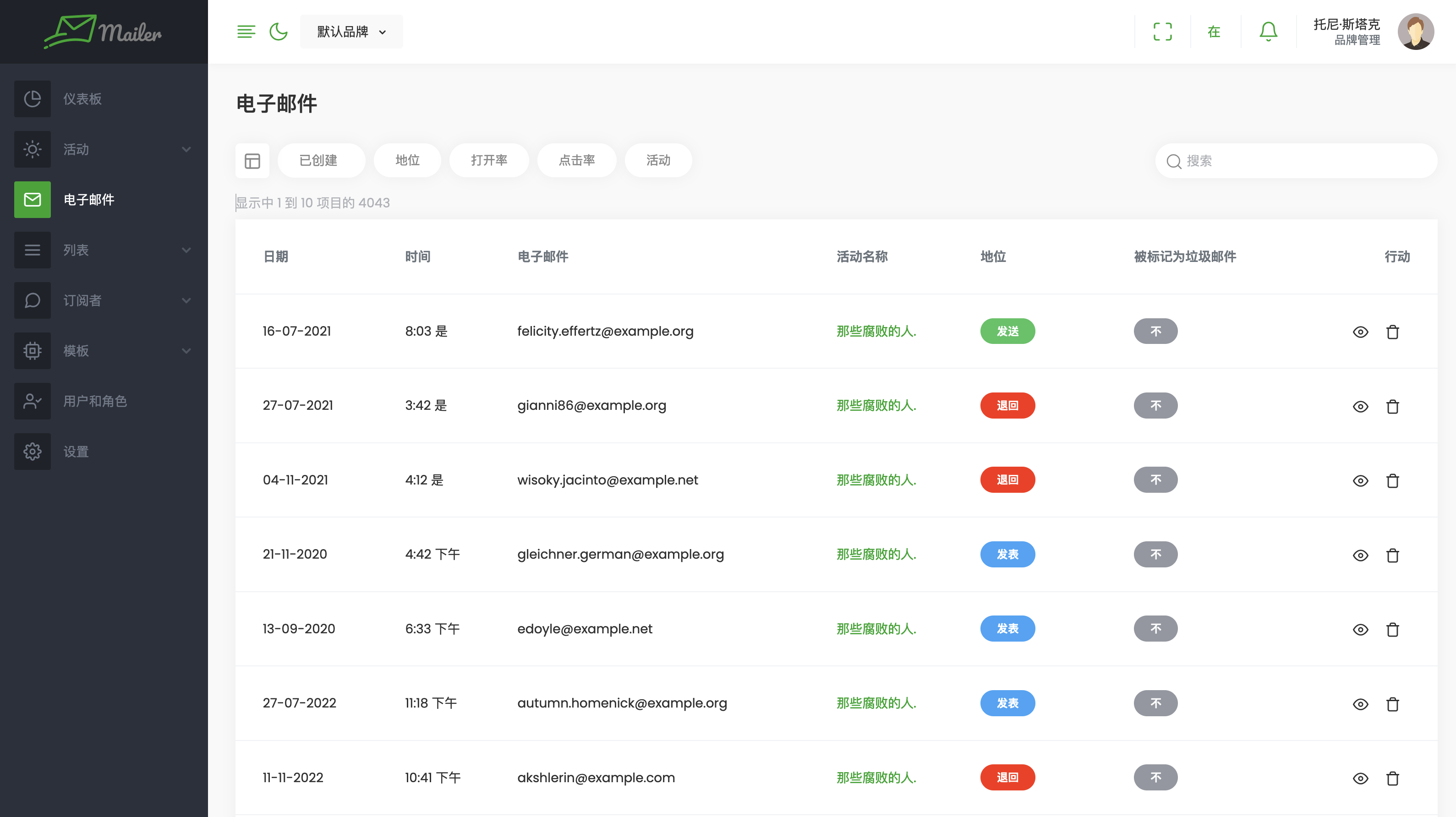
Task: Open the 地位 status filter pill
Action: [x=407, y=160]
